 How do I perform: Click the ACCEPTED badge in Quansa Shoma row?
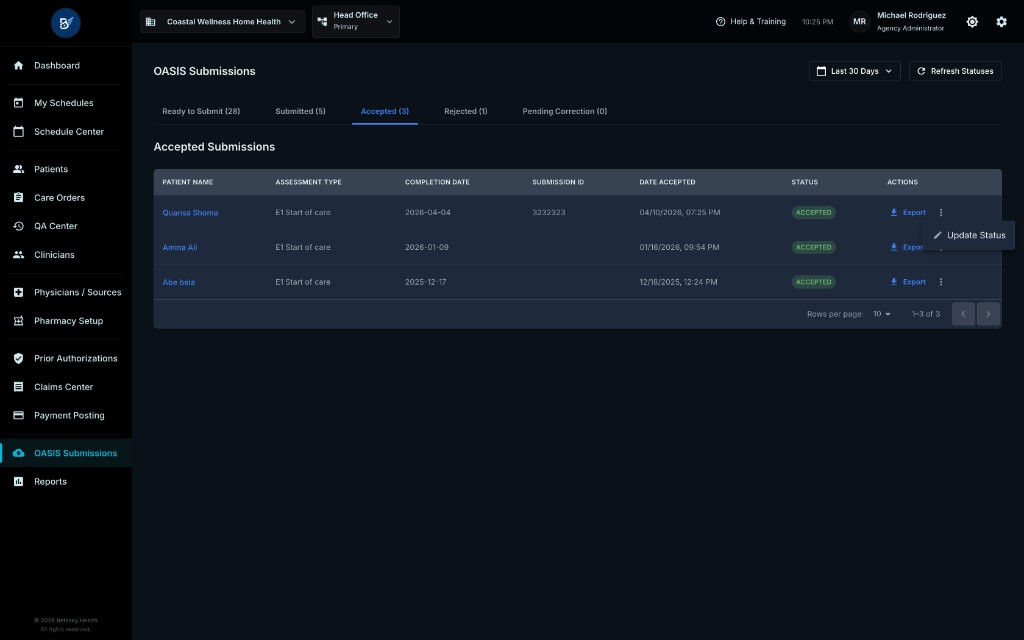pyautogui.click(x=814, y=212)
